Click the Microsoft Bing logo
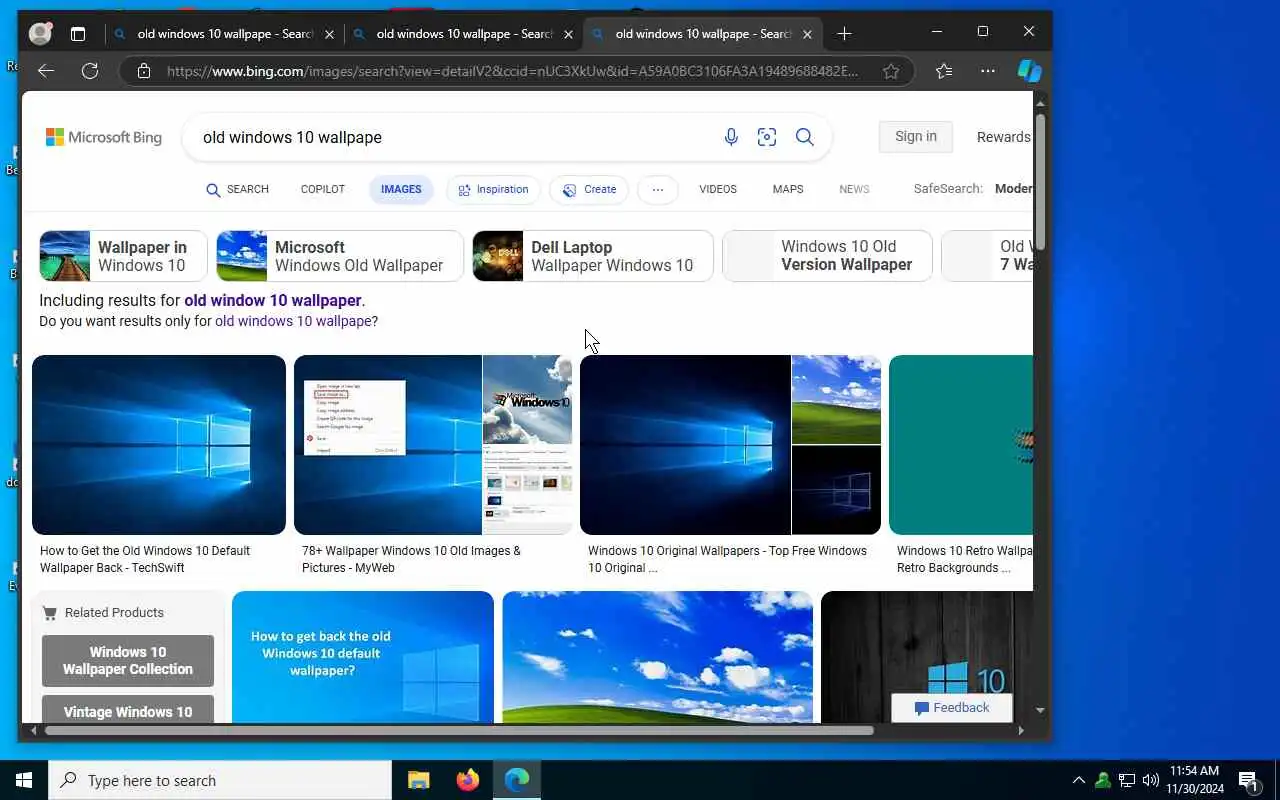 click(x=104, y=137)
